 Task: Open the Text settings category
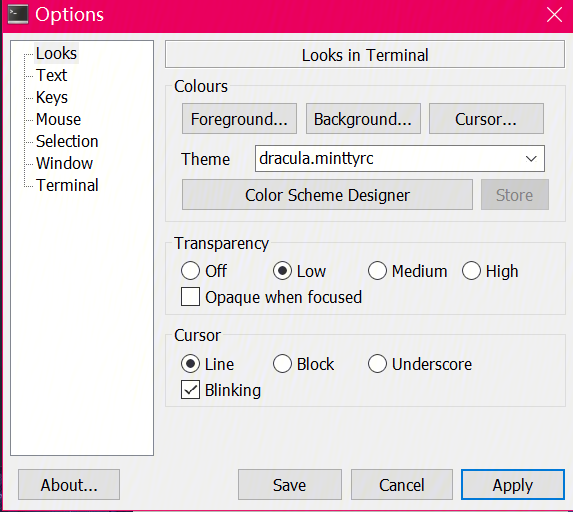tap(51, 75)
